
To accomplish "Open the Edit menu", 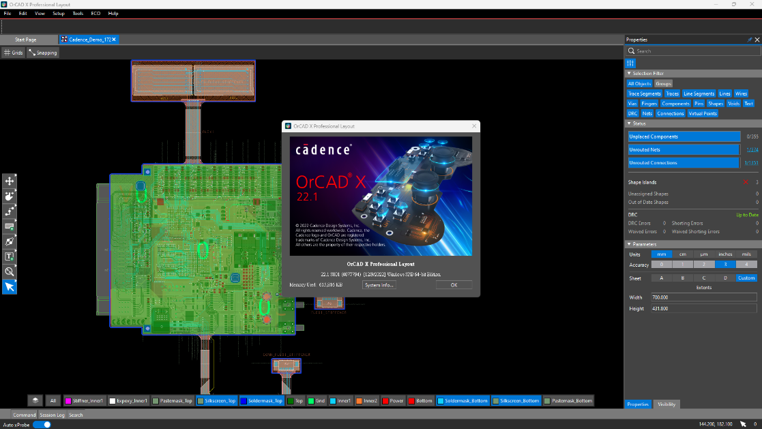I will pyautogui.click(x=23, y=14).
